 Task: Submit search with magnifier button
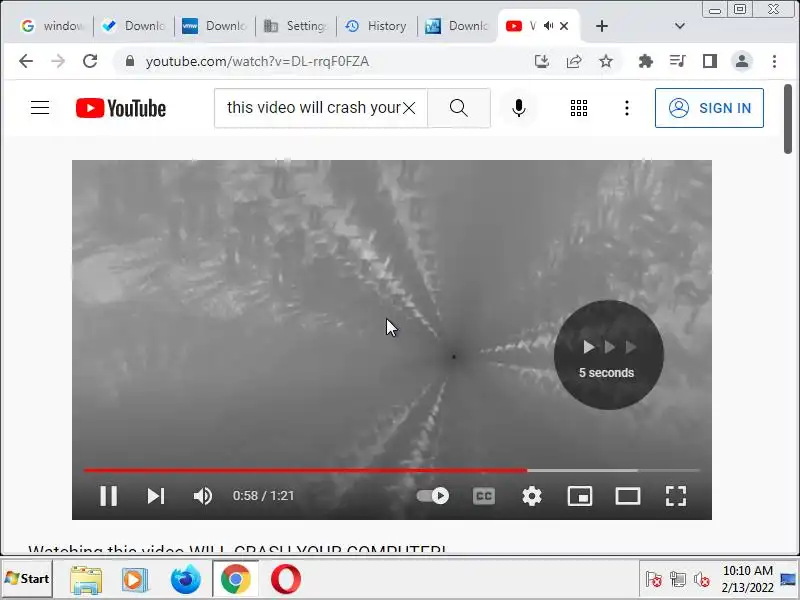[x=459, y=108]
